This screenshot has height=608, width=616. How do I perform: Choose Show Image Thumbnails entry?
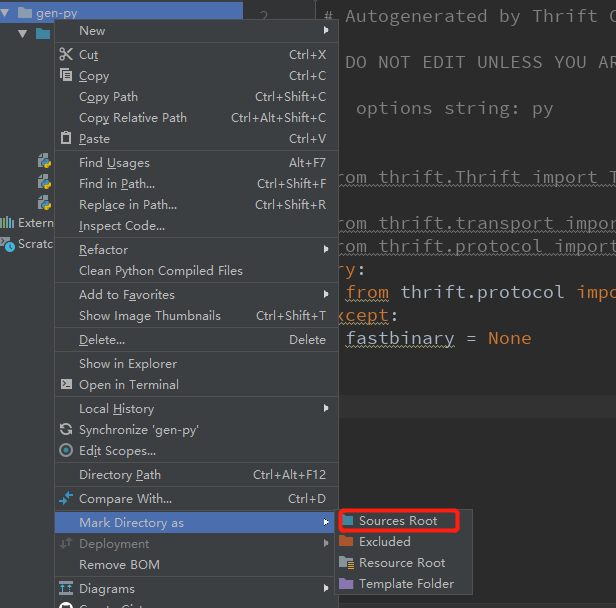coord(196,315)
